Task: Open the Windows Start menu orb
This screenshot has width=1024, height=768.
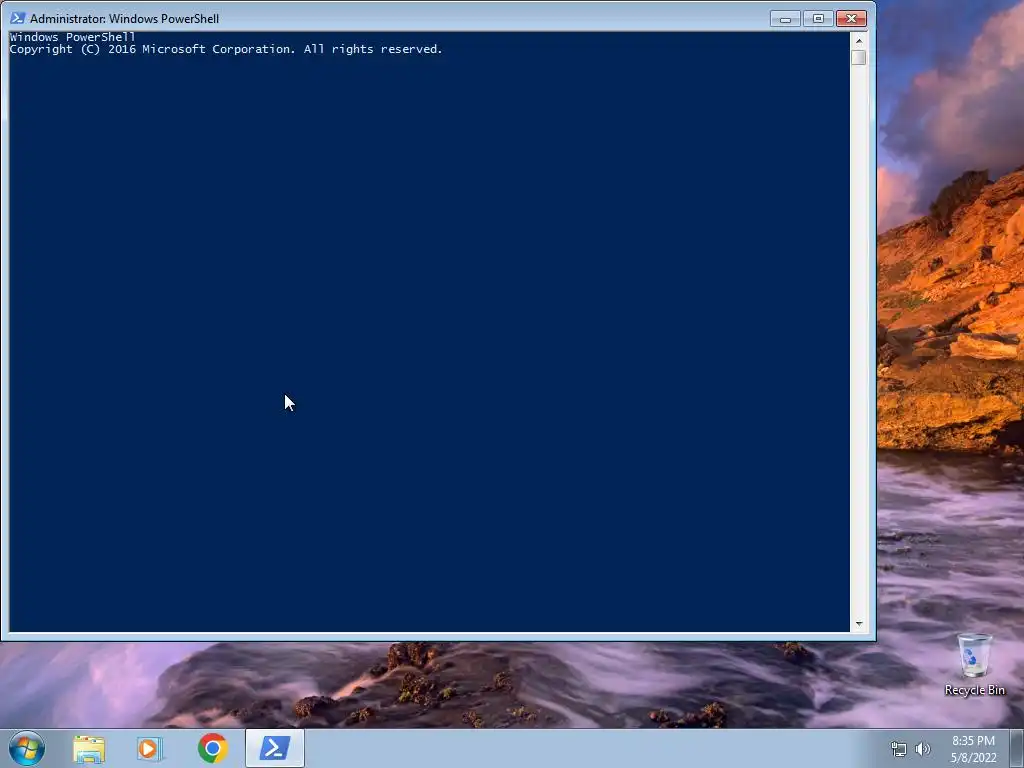Action: (x=27, y=748)
